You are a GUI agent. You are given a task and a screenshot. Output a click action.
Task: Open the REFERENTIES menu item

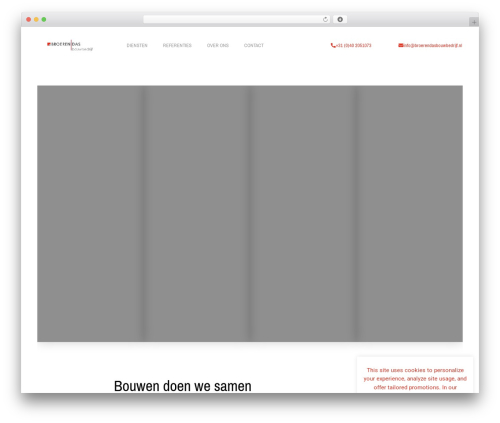click(x=177, y=45)
